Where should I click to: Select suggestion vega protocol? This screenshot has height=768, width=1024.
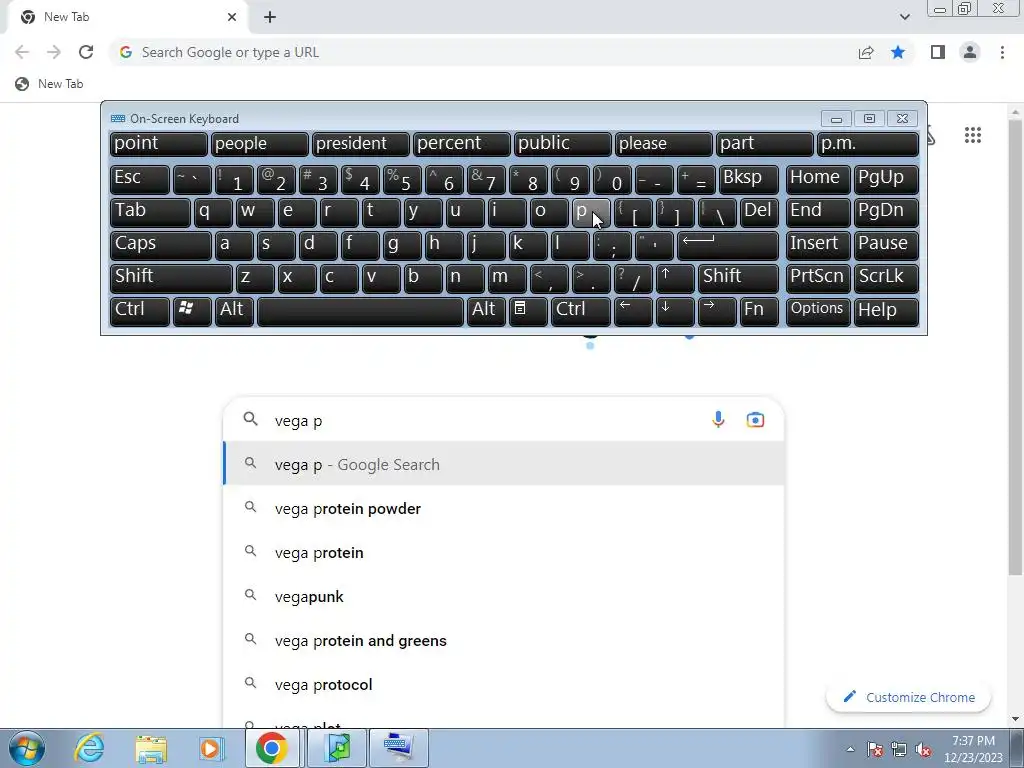click(x=504, y=684)
